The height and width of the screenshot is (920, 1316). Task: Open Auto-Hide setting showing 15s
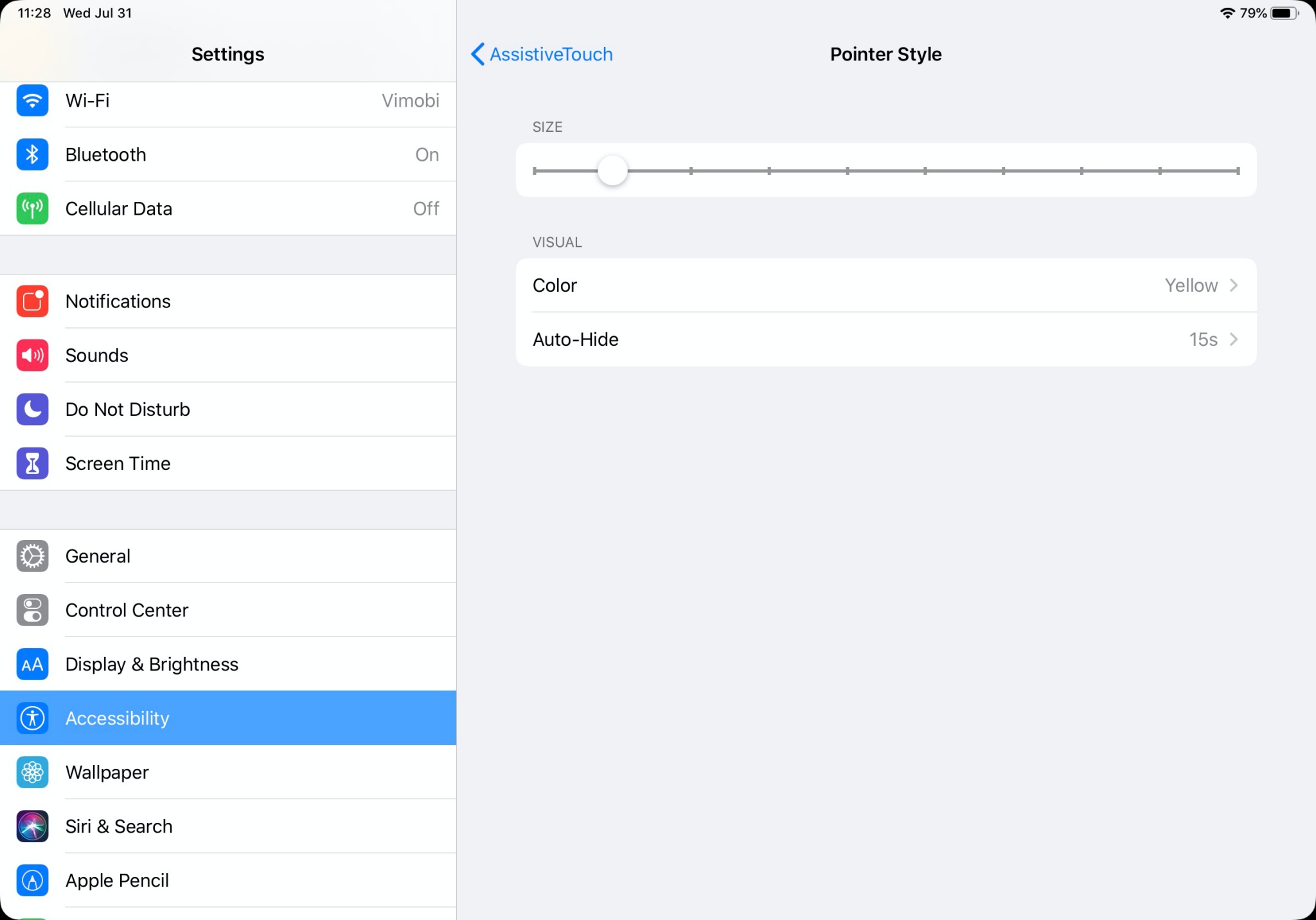pos(886,339)
